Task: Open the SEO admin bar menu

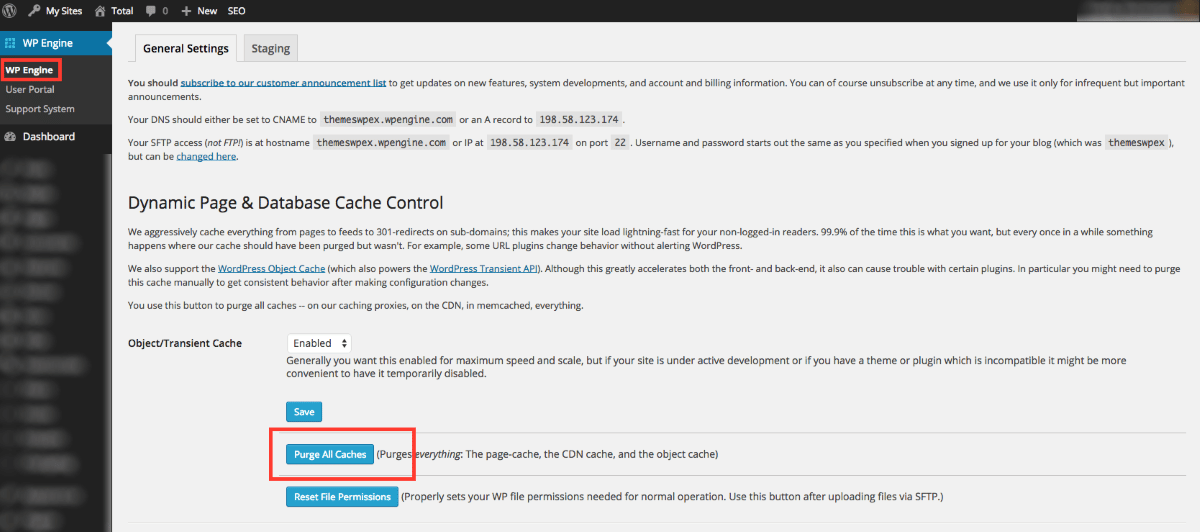Action: pyautogui.click(x=236, y=11)
